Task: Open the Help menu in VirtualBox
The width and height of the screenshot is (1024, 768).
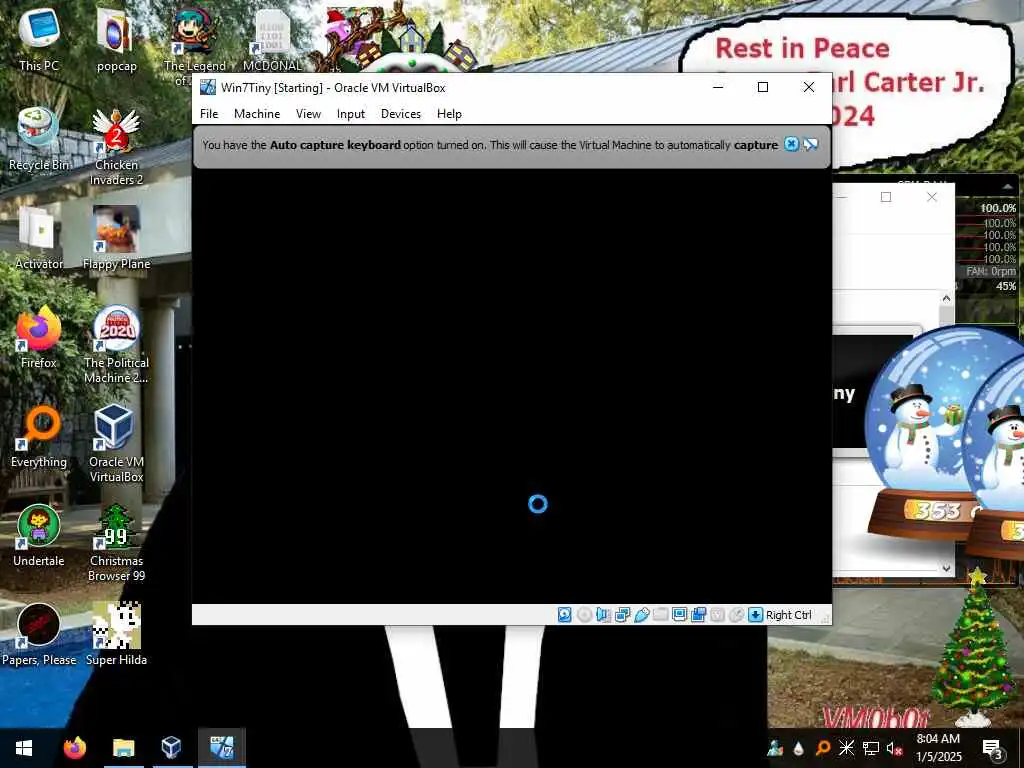Action: (x=449, y=114)
